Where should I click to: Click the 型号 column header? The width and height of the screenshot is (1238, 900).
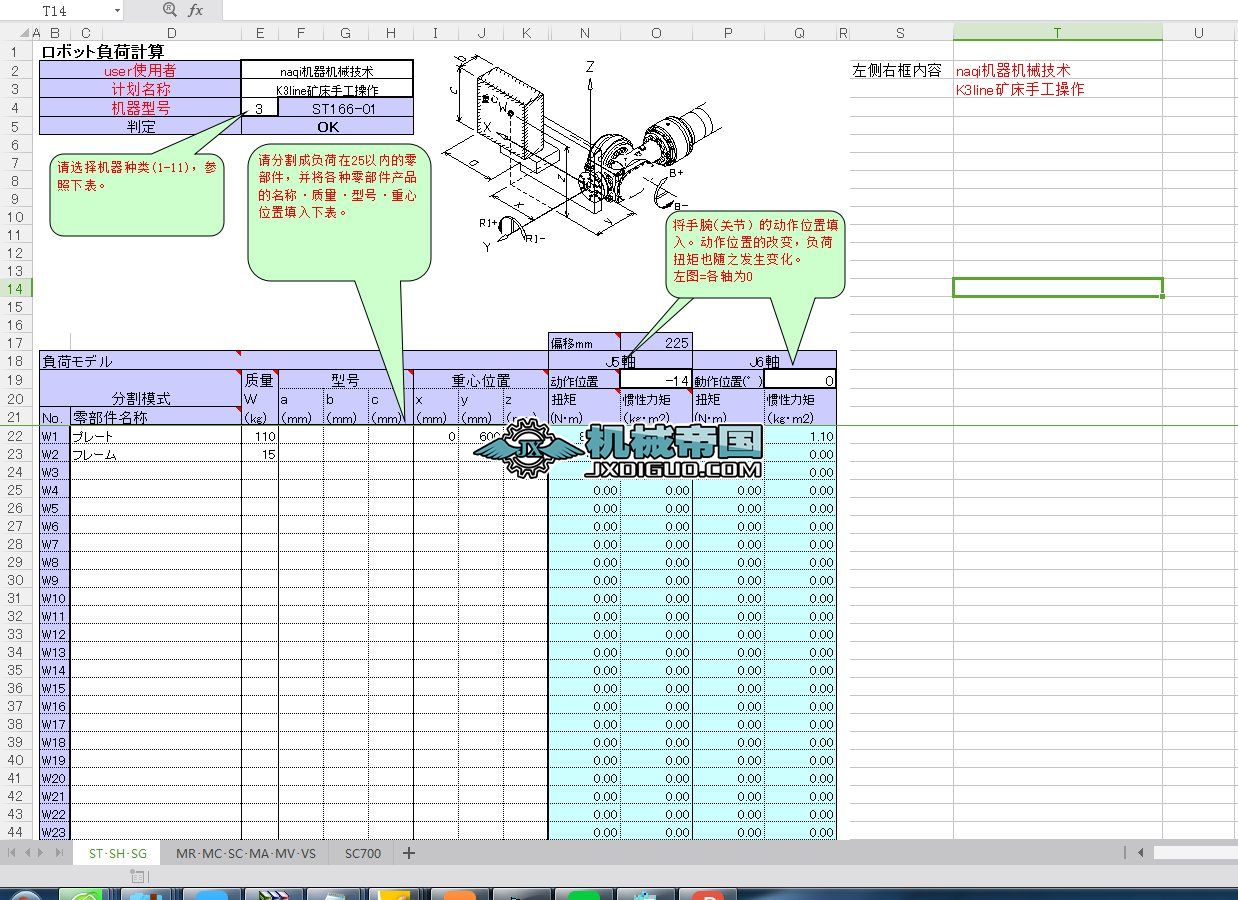pyautogui.click(x=346, y=380)
